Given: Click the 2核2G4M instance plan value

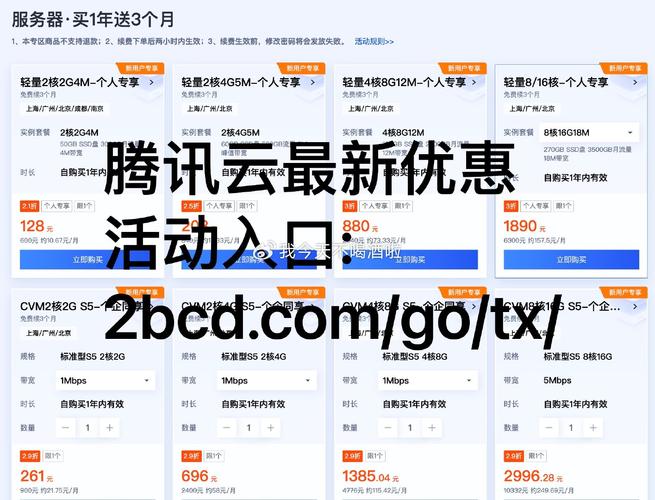Looking at the screenshot, I should click(79, 133).
